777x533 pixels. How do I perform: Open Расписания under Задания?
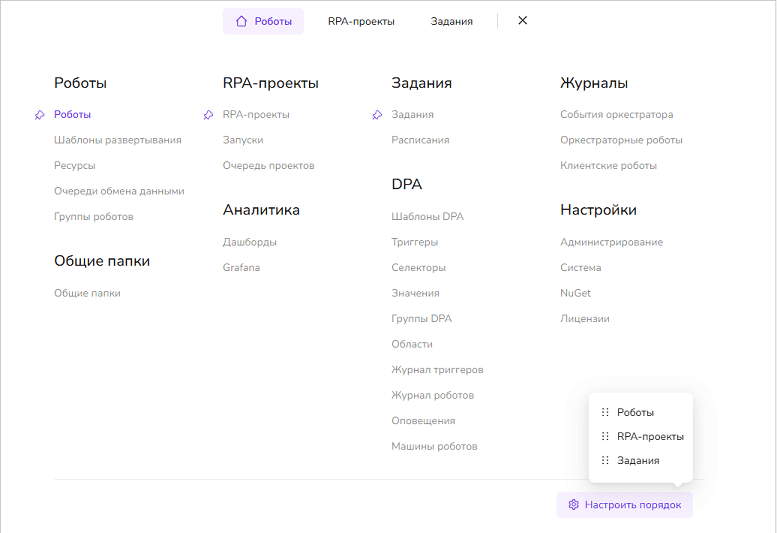420,140
